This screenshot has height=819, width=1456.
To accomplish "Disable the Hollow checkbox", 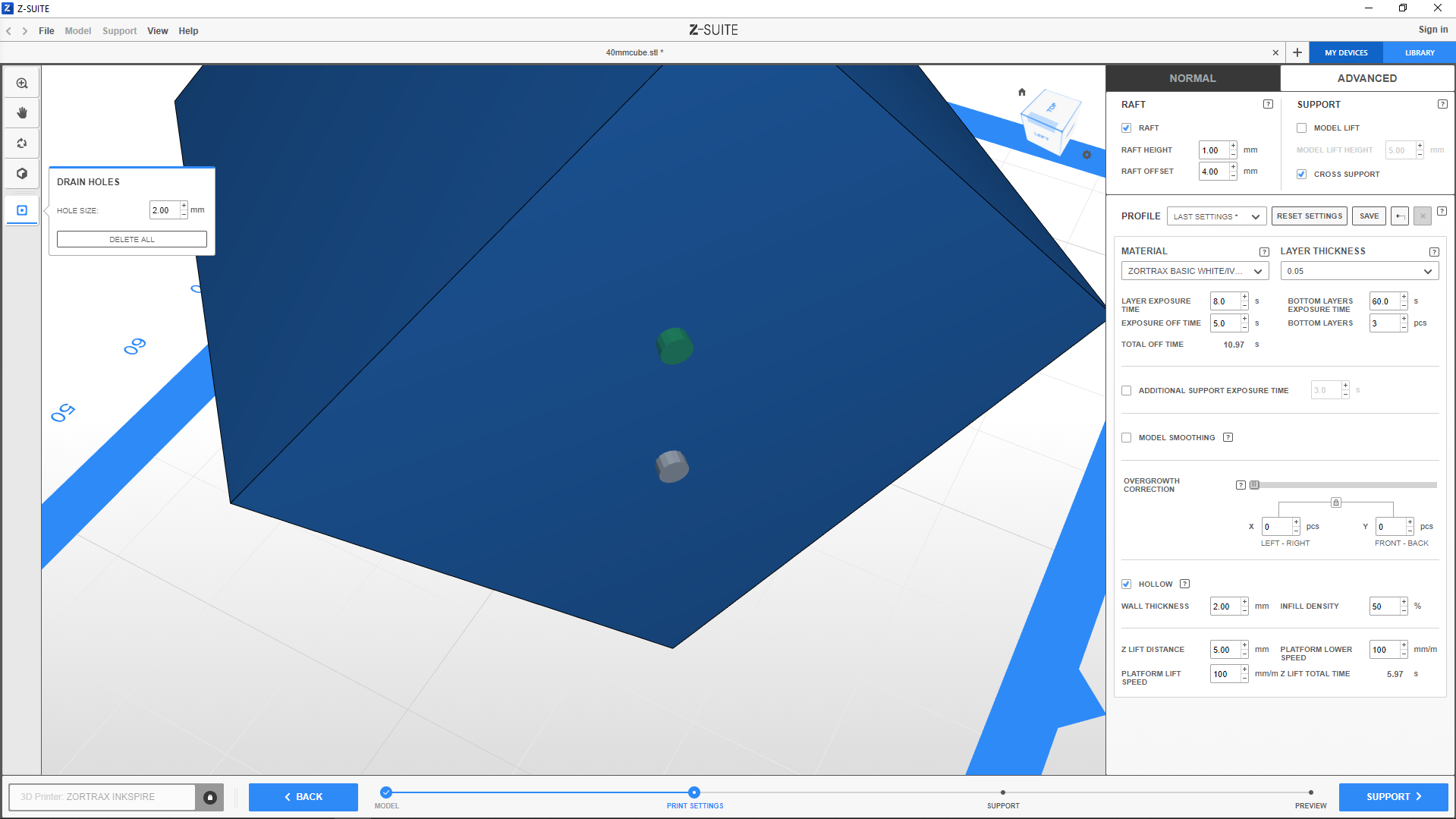I will 1127,584.
